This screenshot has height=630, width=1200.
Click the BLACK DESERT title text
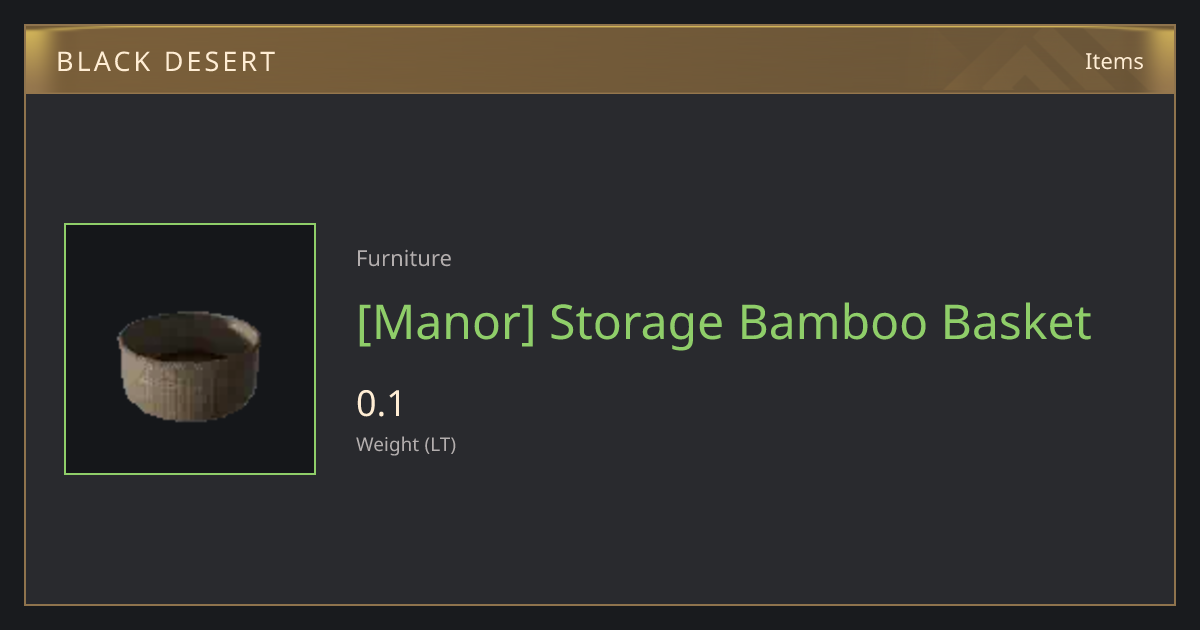(166, 62)
